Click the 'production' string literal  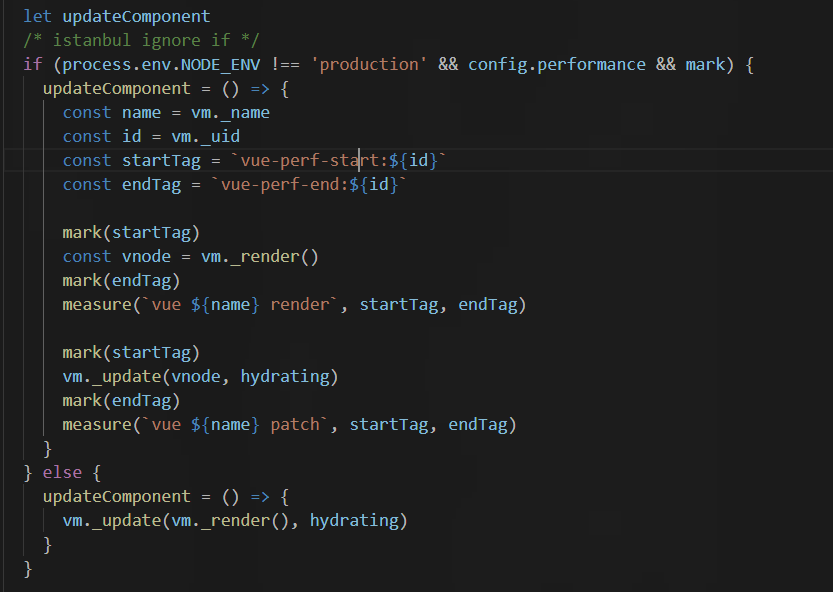point(369,64)
